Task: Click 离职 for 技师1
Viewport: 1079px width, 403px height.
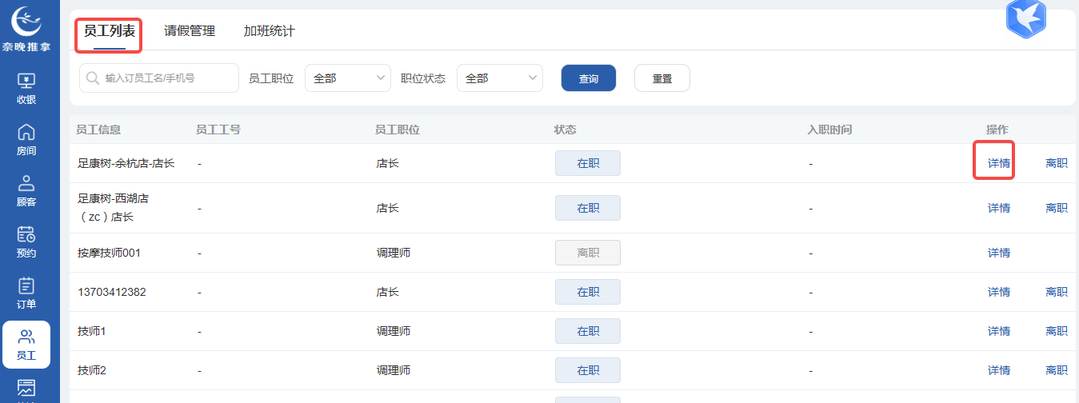Action: (1056, 331)
